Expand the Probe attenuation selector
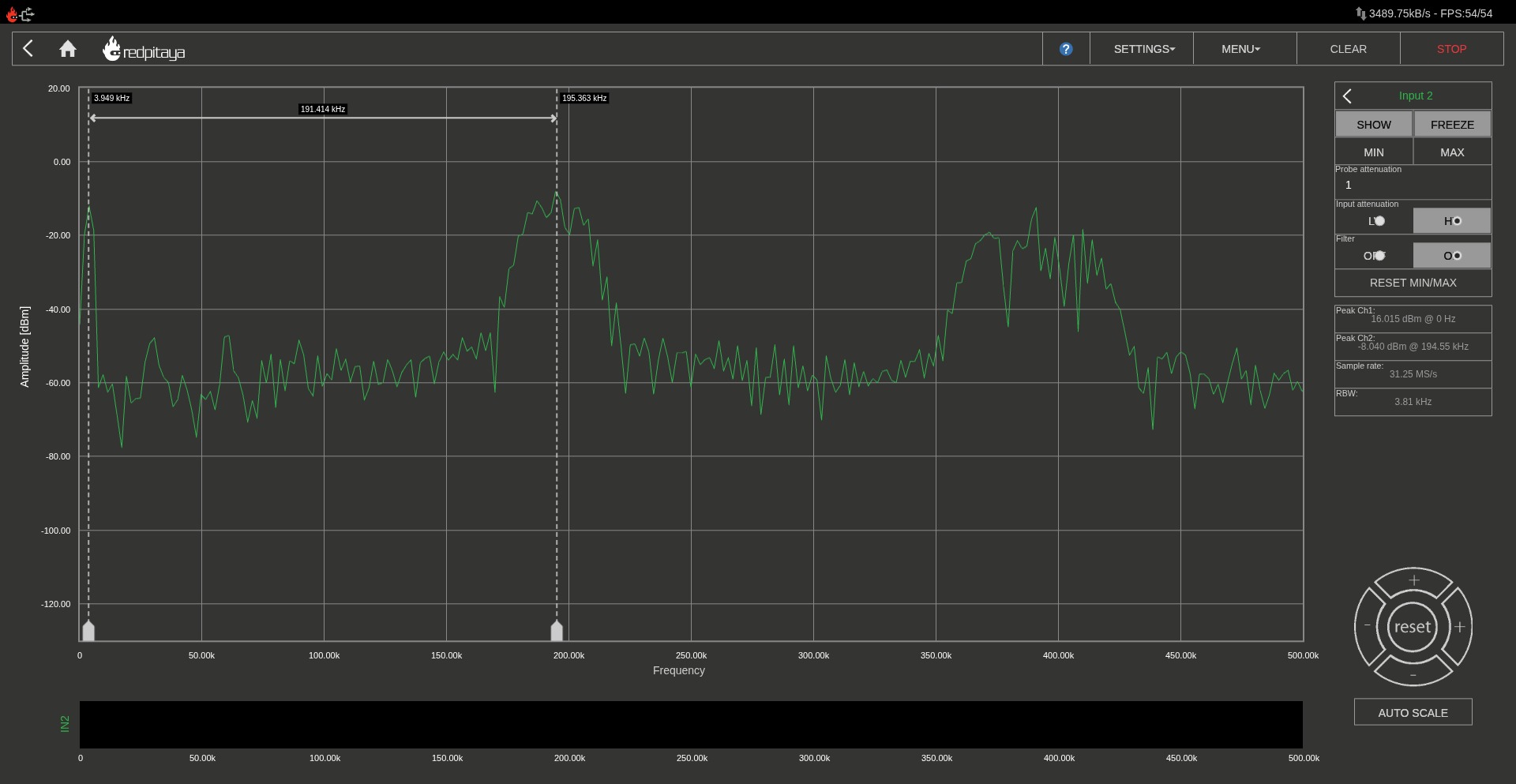Image resolution: width=1516 pixels, height=784 pixels. coord(1413,185)
